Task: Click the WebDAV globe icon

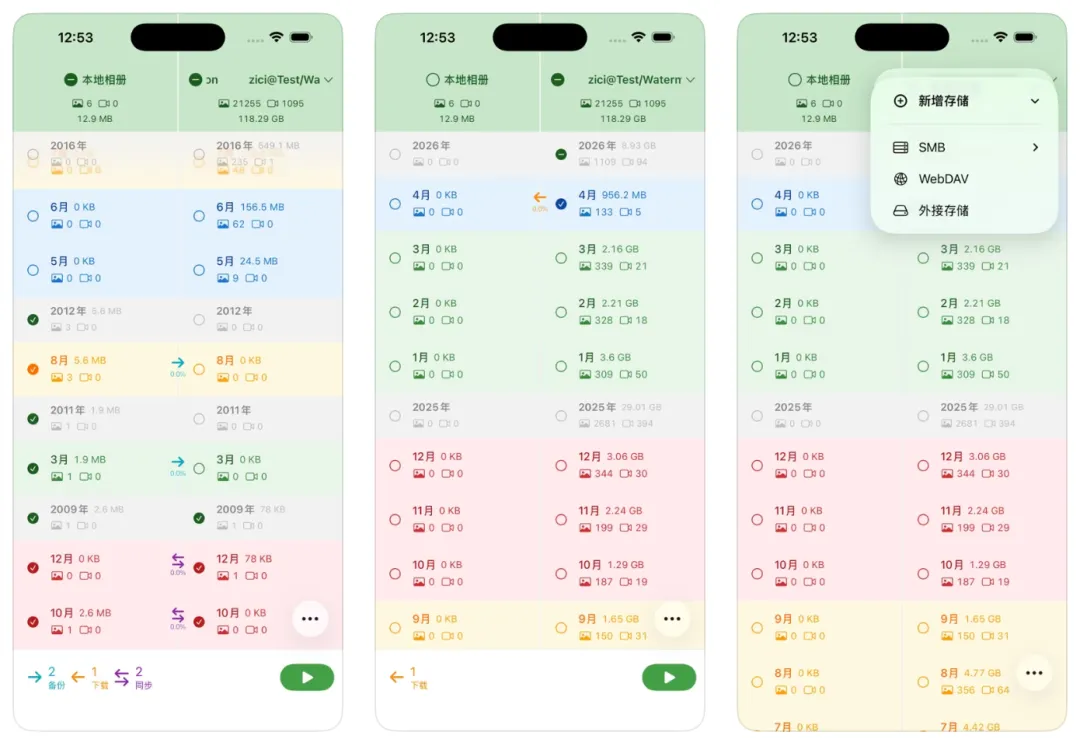Action: pos(900,179)
